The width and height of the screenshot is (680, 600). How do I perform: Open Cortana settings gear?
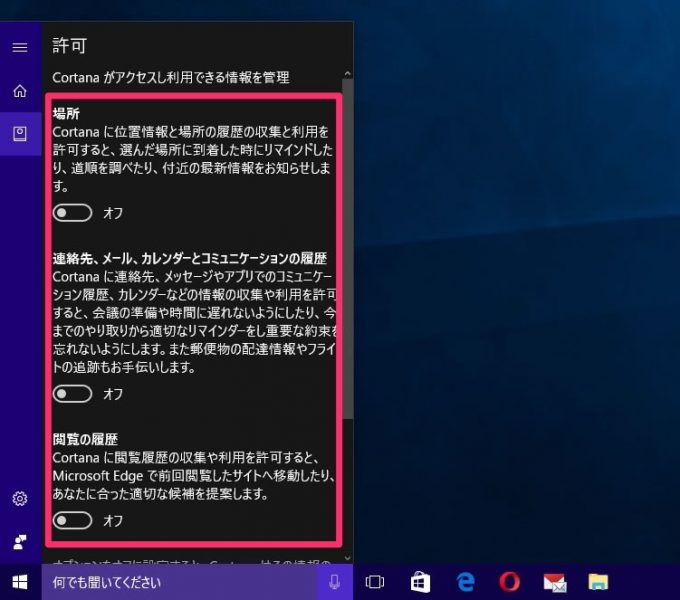coord(20,499)
